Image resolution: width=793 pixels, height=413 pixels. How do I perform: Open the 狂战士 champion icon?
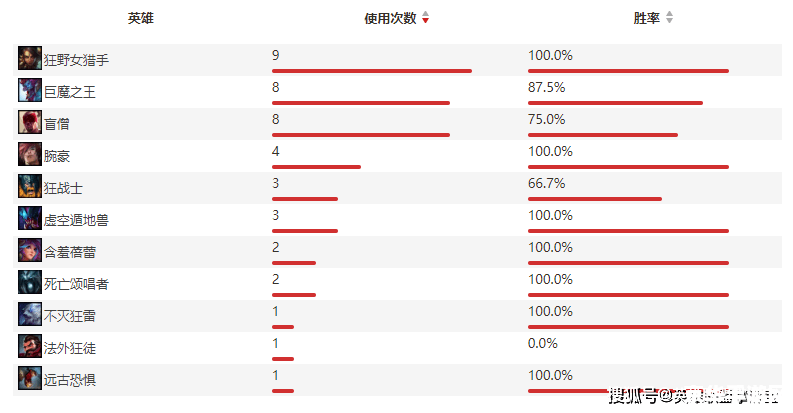[x=30, y=187]
